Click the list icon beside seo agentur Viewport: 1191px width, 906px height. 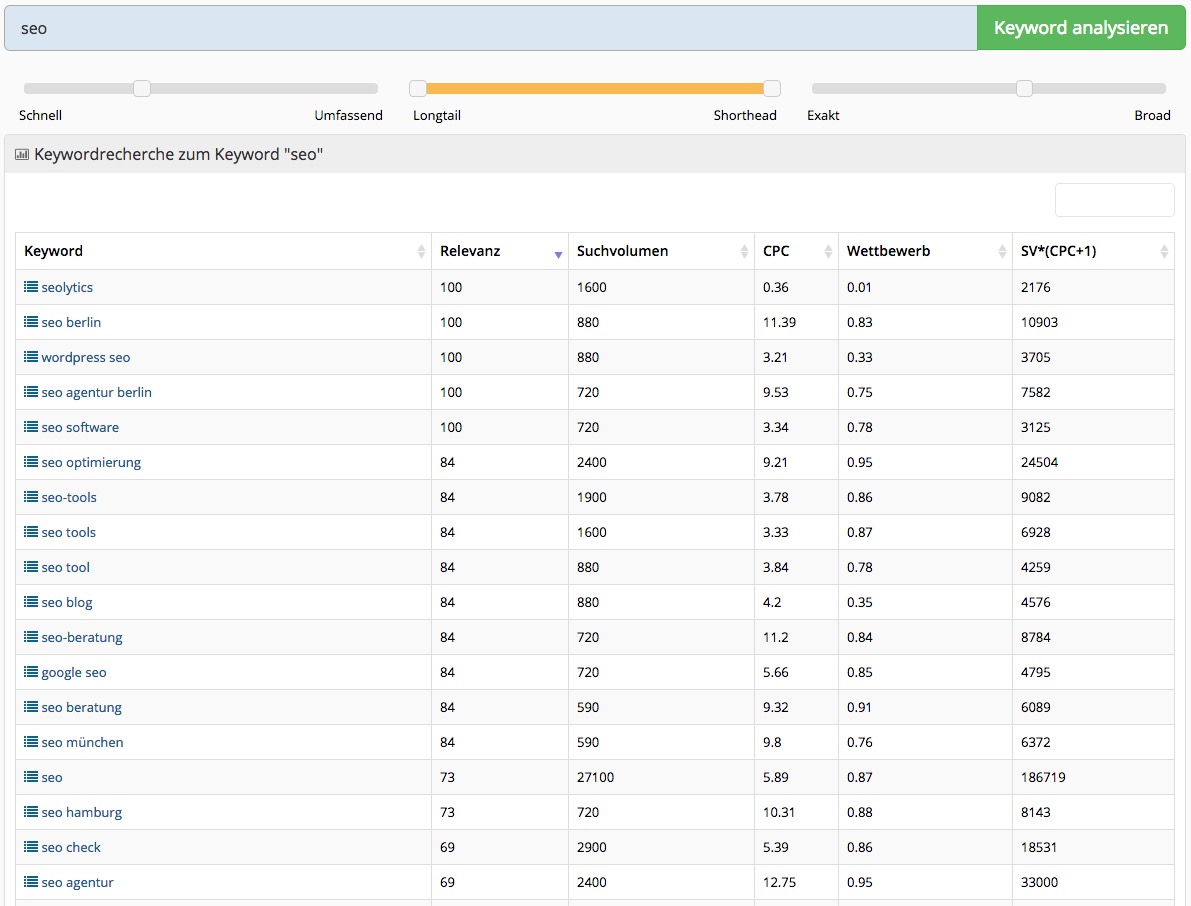pyautogui.click(x=30, y=881)
